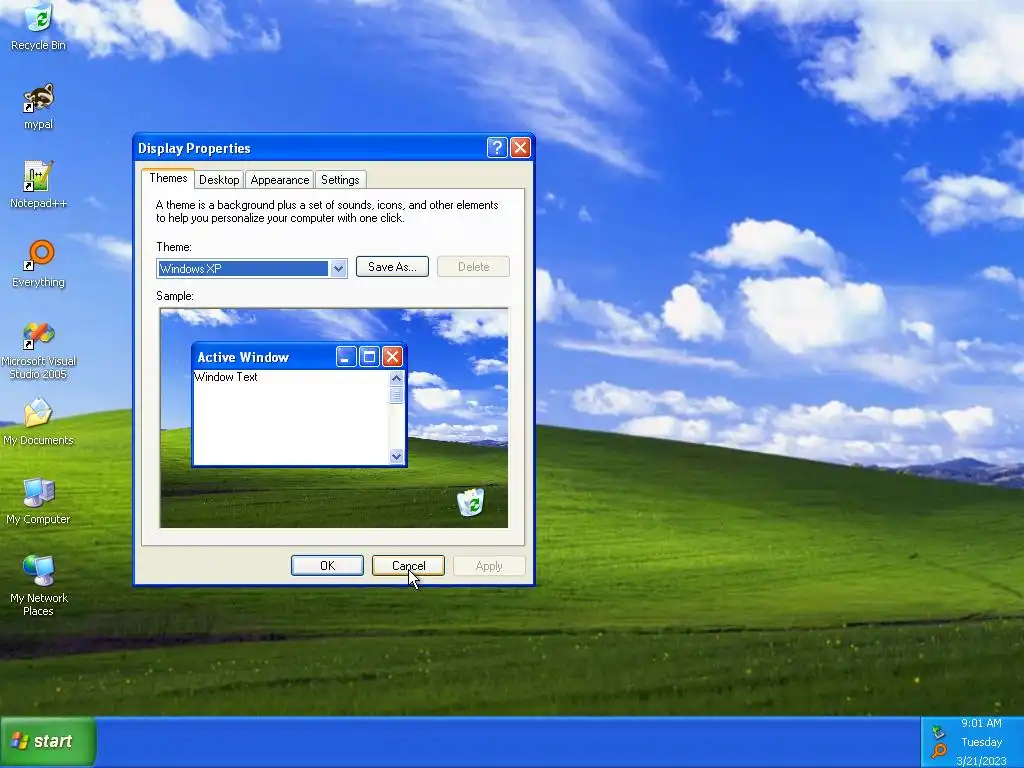This screenshot has width=1024, height=768.
Task: Select the My Computer desktop icon
Action: (x=39, y=502)
